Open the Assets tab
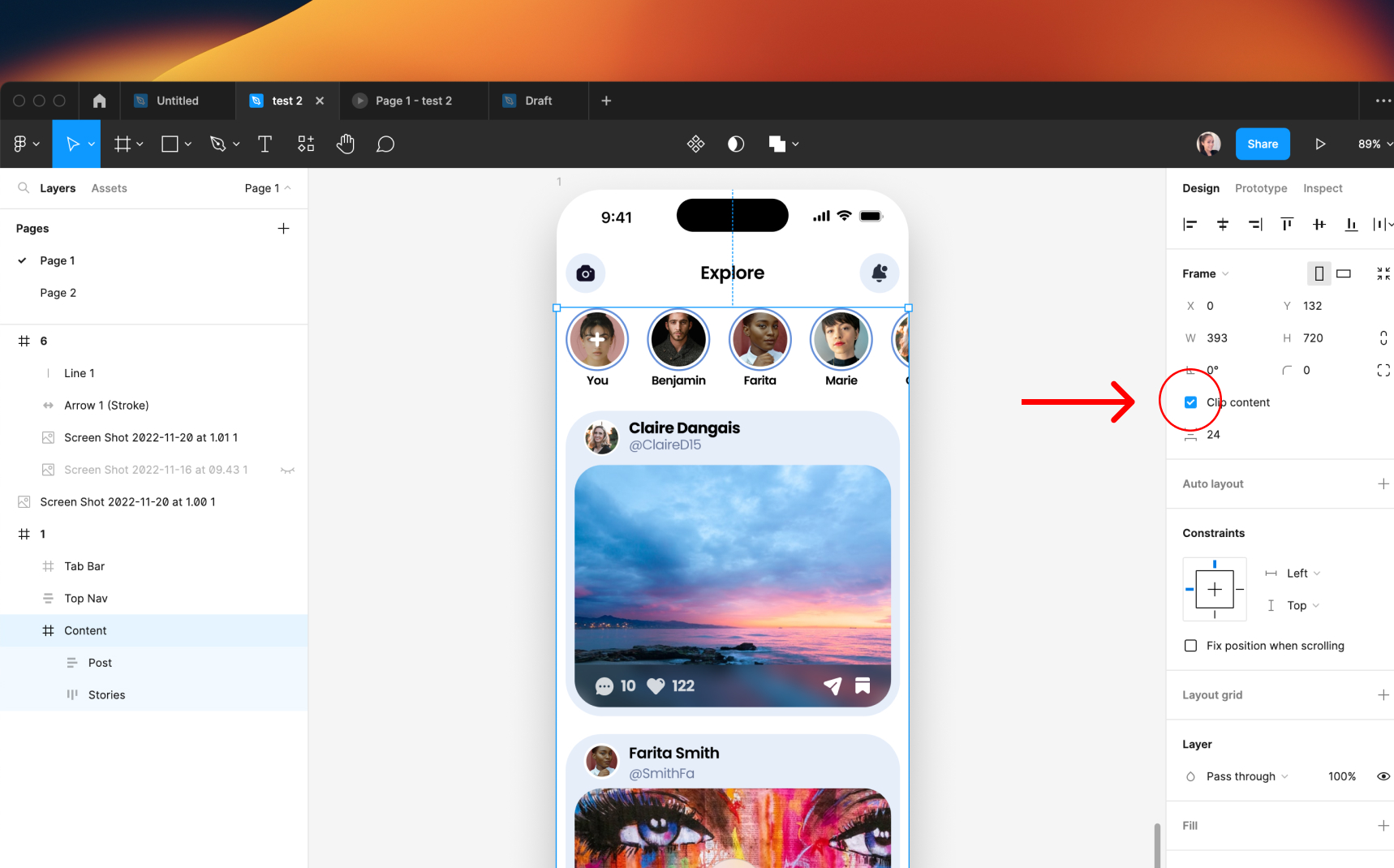This screenshot has height=868, width=1394. pyautogui.click(x=109, y=187)
